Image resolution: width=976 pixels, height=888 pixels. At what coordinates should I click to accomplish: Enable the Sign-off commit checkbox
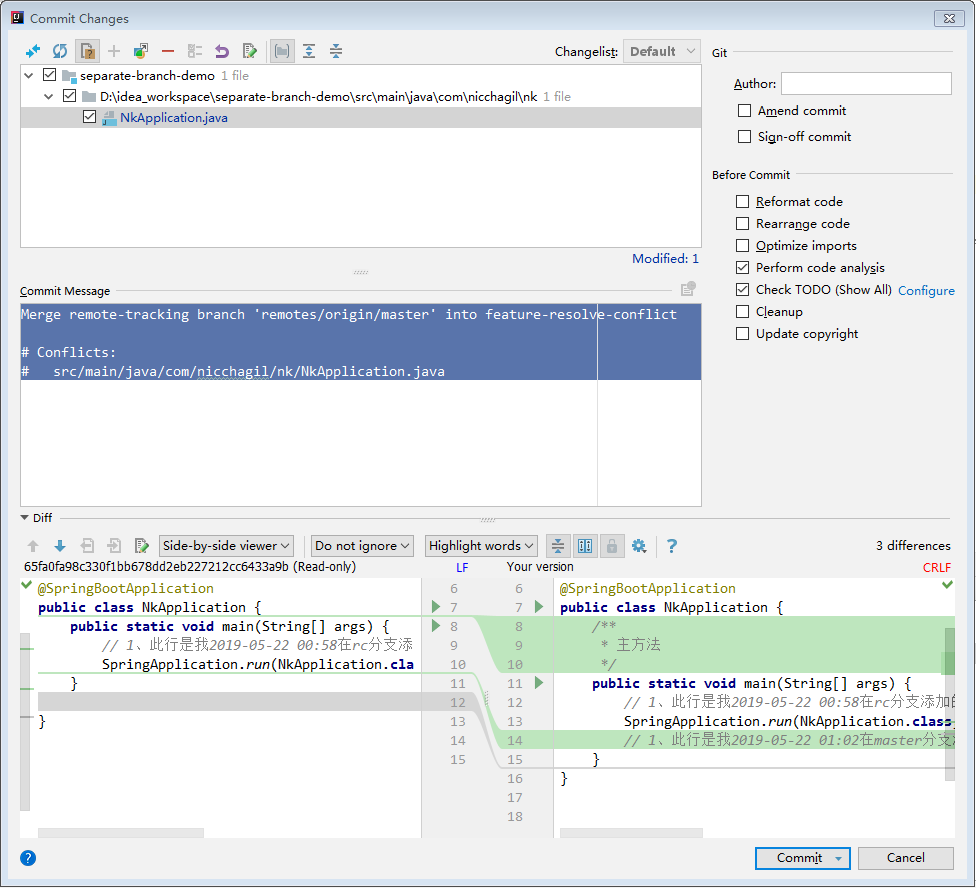[x=744, y=136]
